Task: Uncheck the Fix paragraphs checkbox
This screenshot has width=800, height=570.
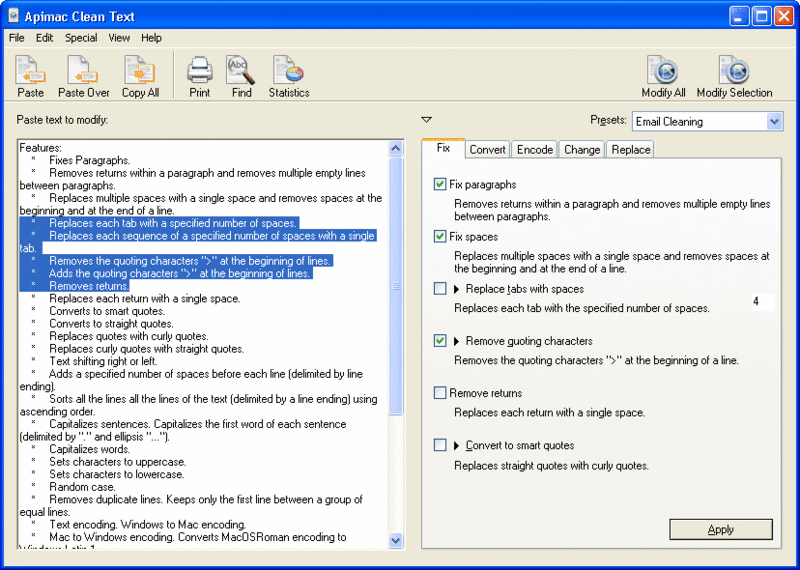Action: [440, 184]
